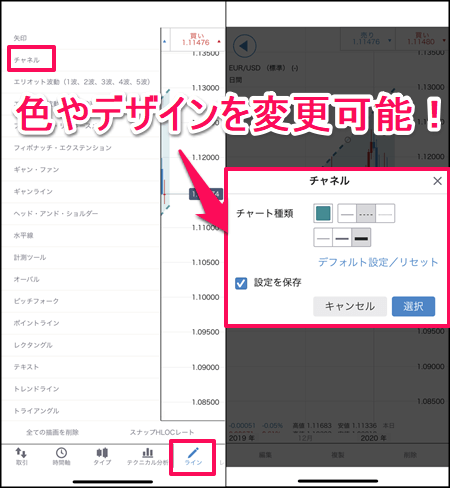Select the トライアングル tool
Image resolution: width=450 pixels, height=488 pixels.
pos(36,411)
